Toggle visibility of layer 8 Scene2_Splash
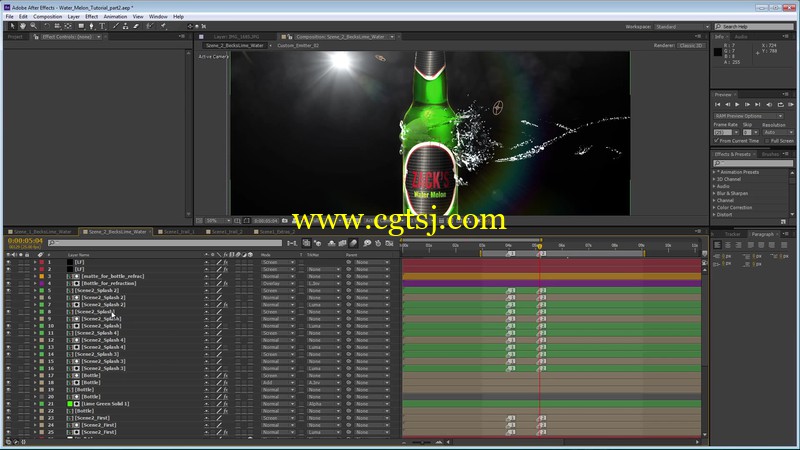The image size is (800, 450). (x=8, y=312)
